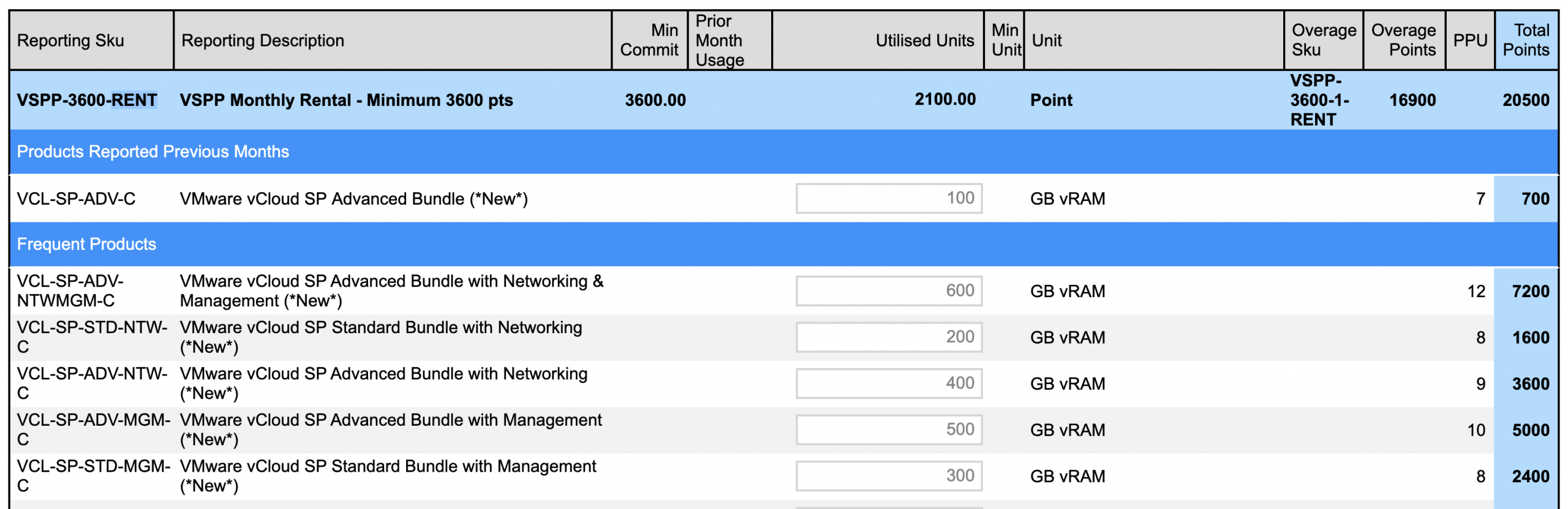Select the Advanced Bundle with Networking (*New*) description
The height and width of the screenshot is (509, 1568).
383,383
